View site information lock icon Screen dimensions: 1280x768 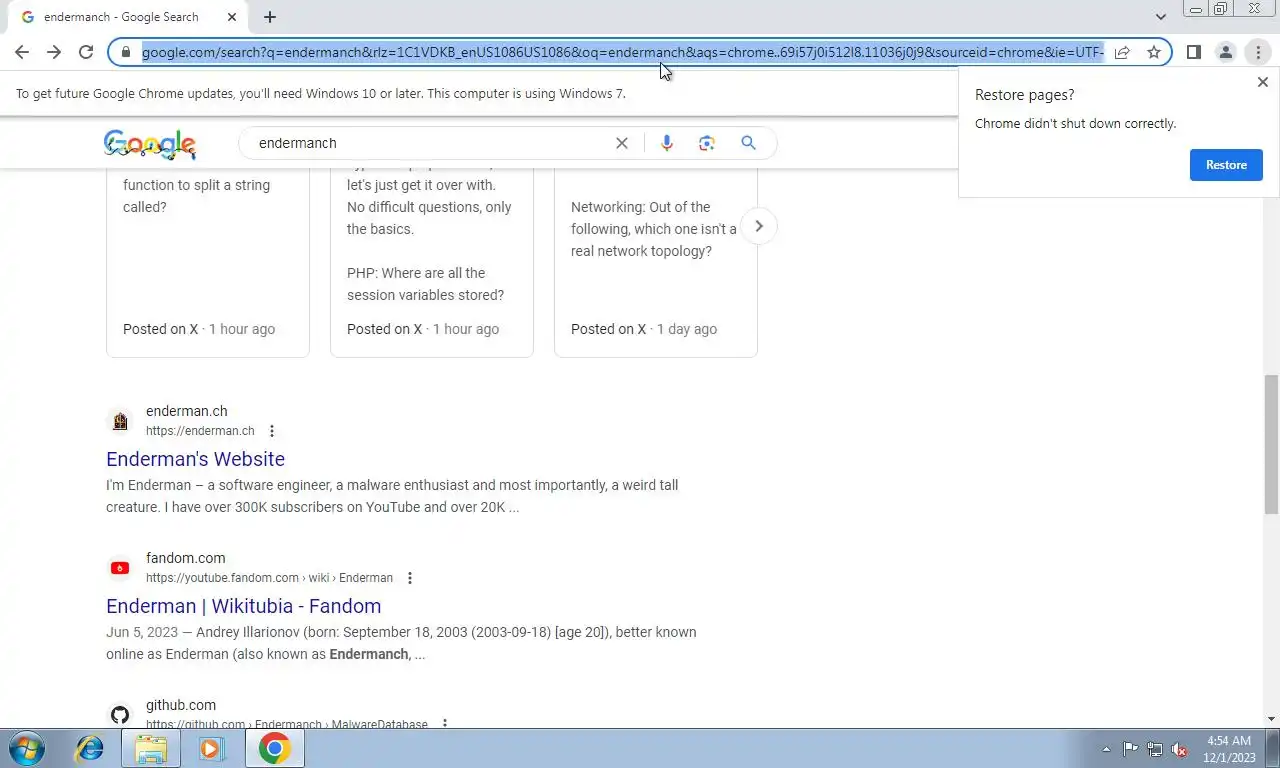click(126, 52)
